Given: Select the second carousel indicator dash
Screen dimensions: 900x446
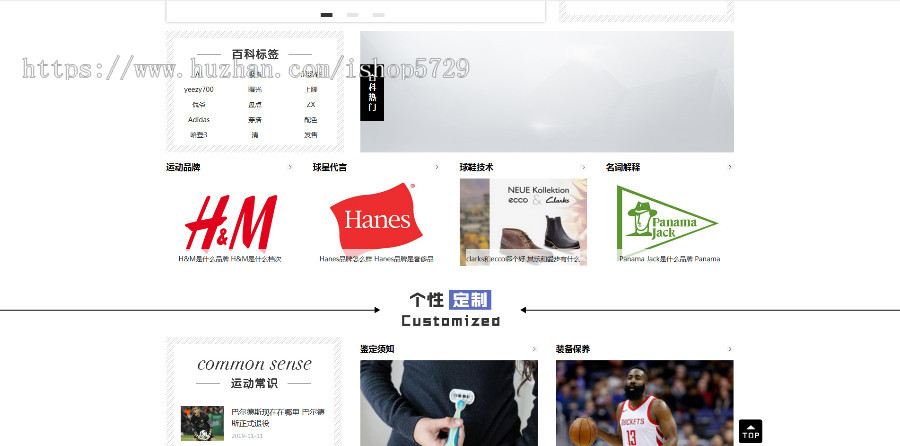Looking at the screenshot, I should pyautogui.click(x=352, y=15).
